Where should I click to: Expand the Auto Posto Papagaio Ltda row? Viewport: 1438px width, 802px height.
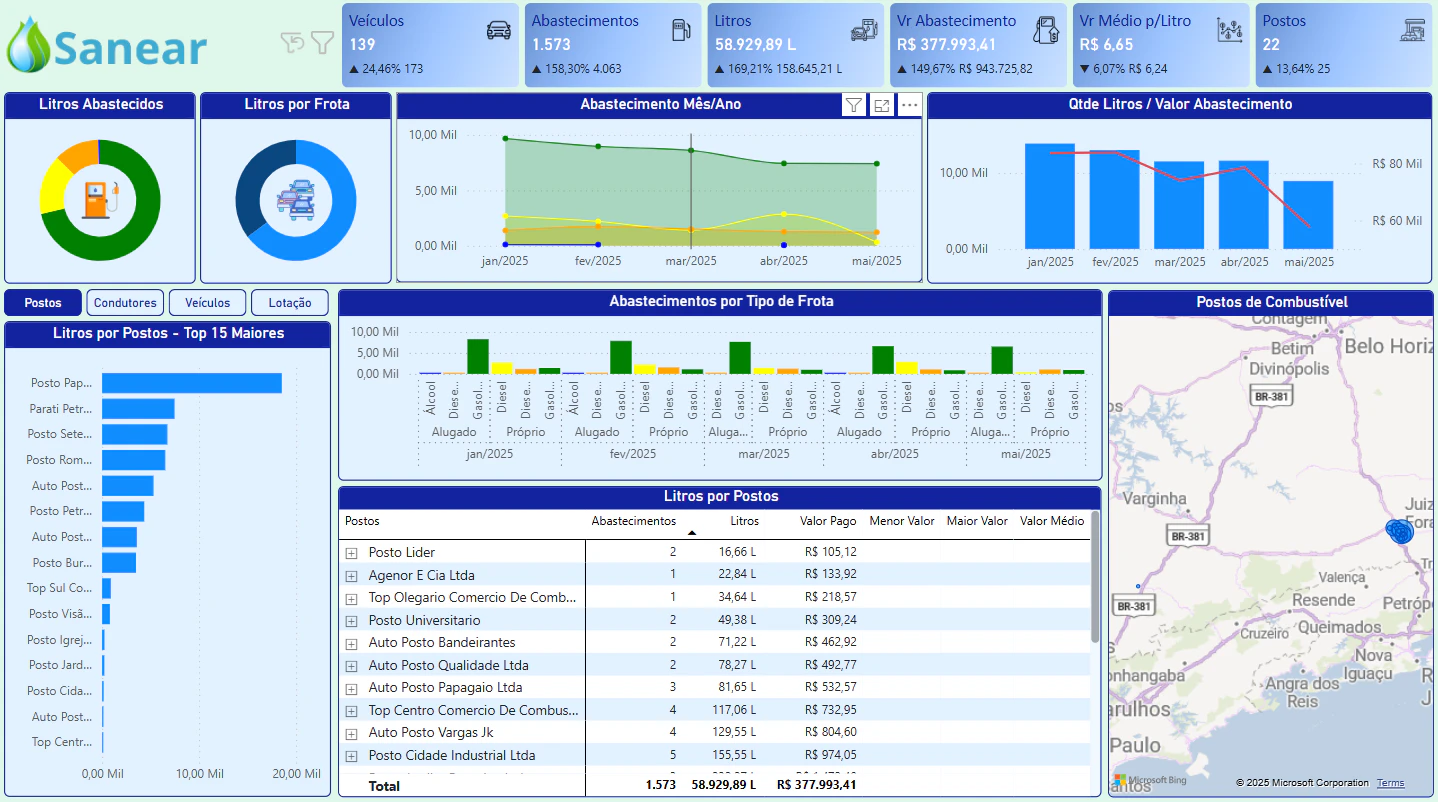[351, 688]
